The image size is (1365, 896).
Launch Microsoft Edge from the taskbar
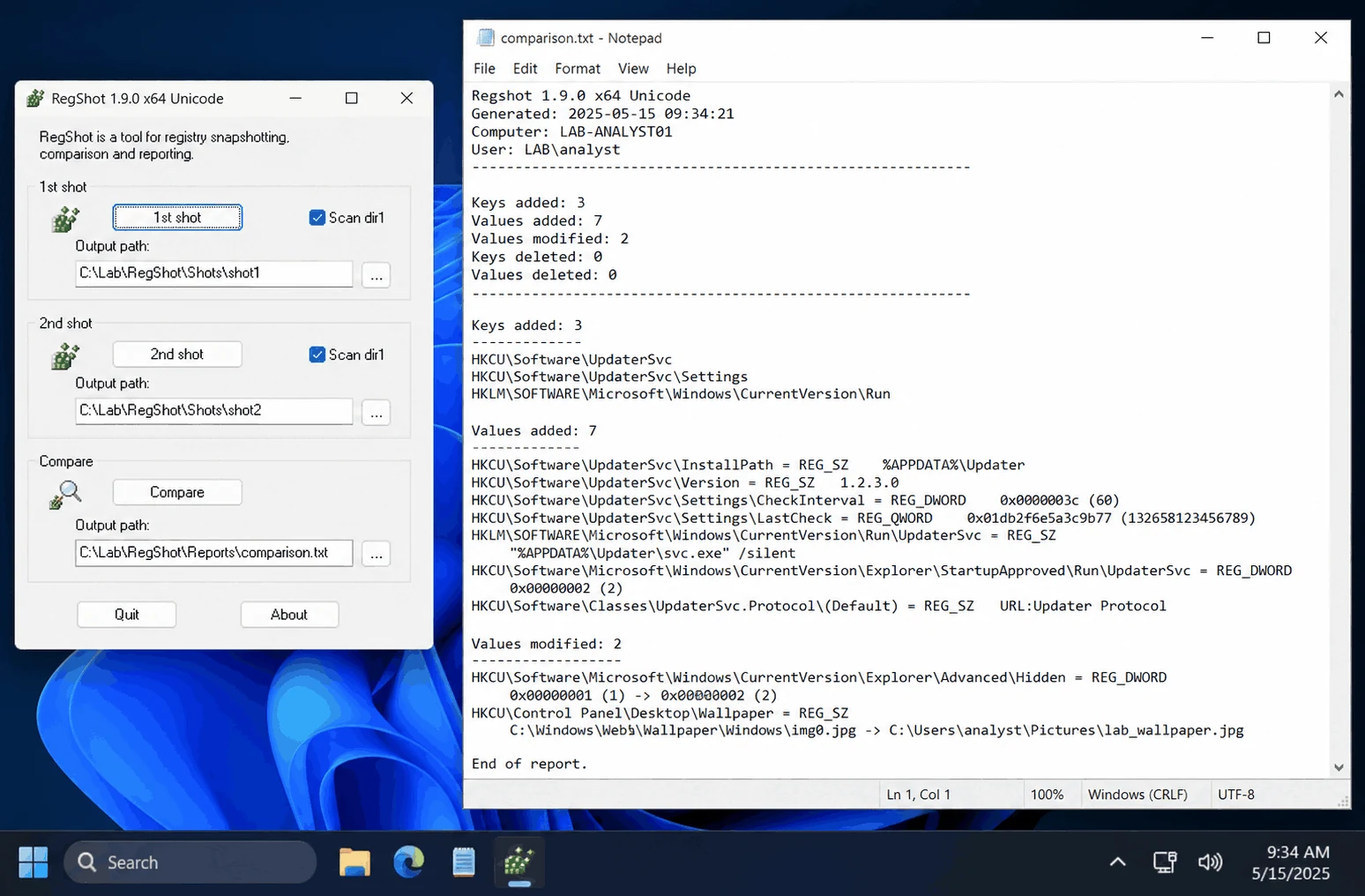[x=409, y=862]
